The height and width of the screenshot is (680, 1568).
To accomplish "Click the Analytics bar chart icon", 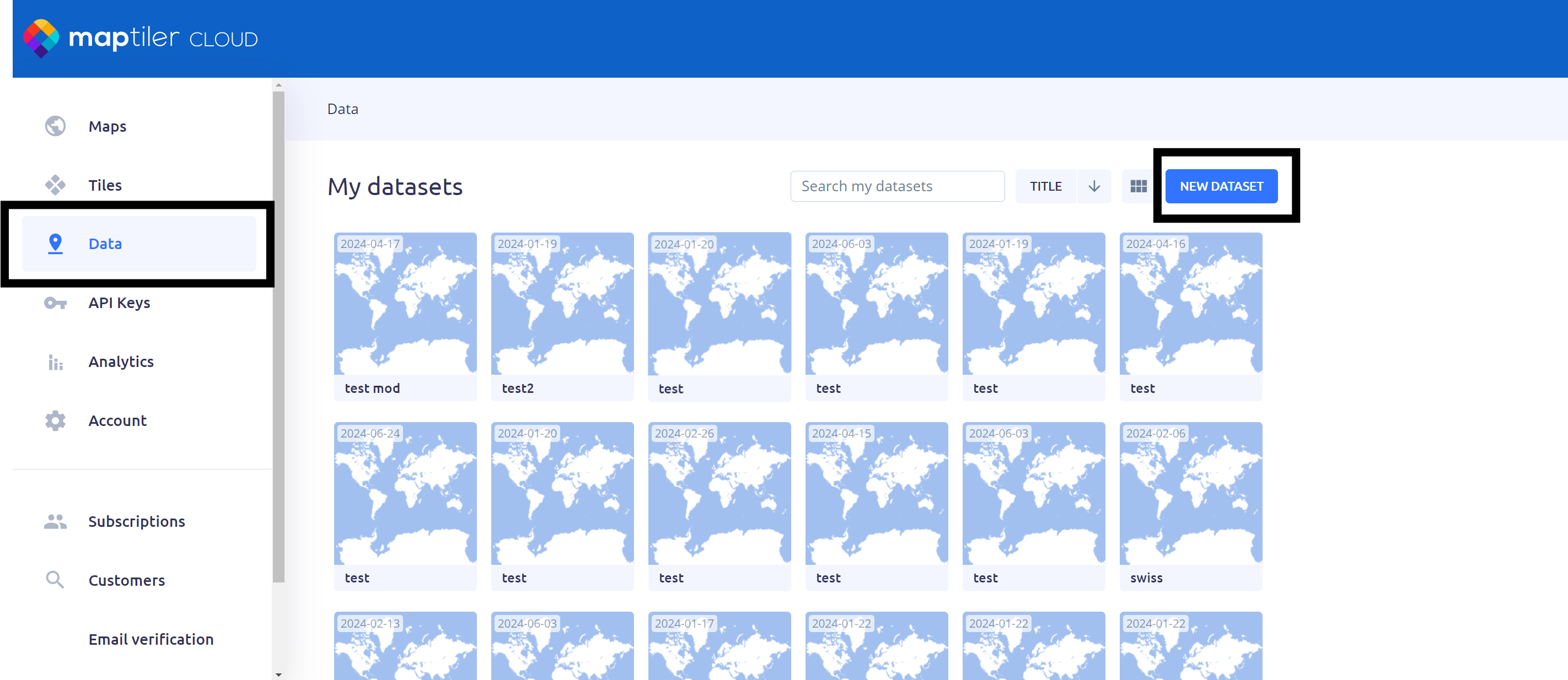I will (x=55, y=362).
